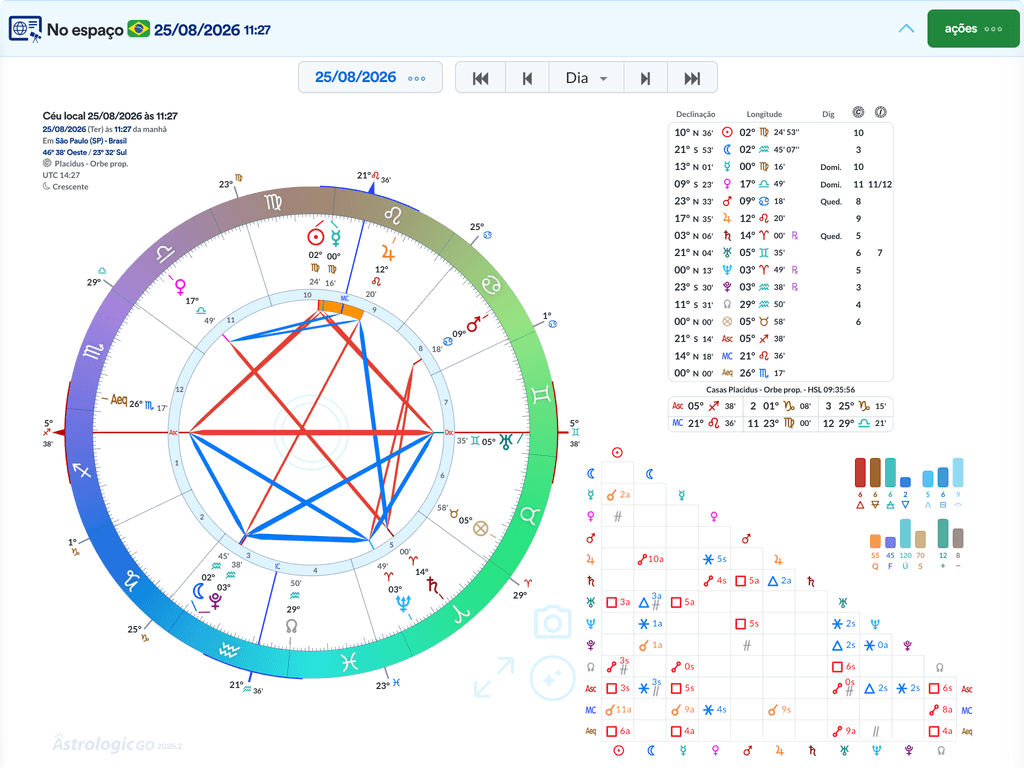Screen dimensions: 1024x768
Task: Click the tall teal bar labeled 120
Action: pos(905,534)
